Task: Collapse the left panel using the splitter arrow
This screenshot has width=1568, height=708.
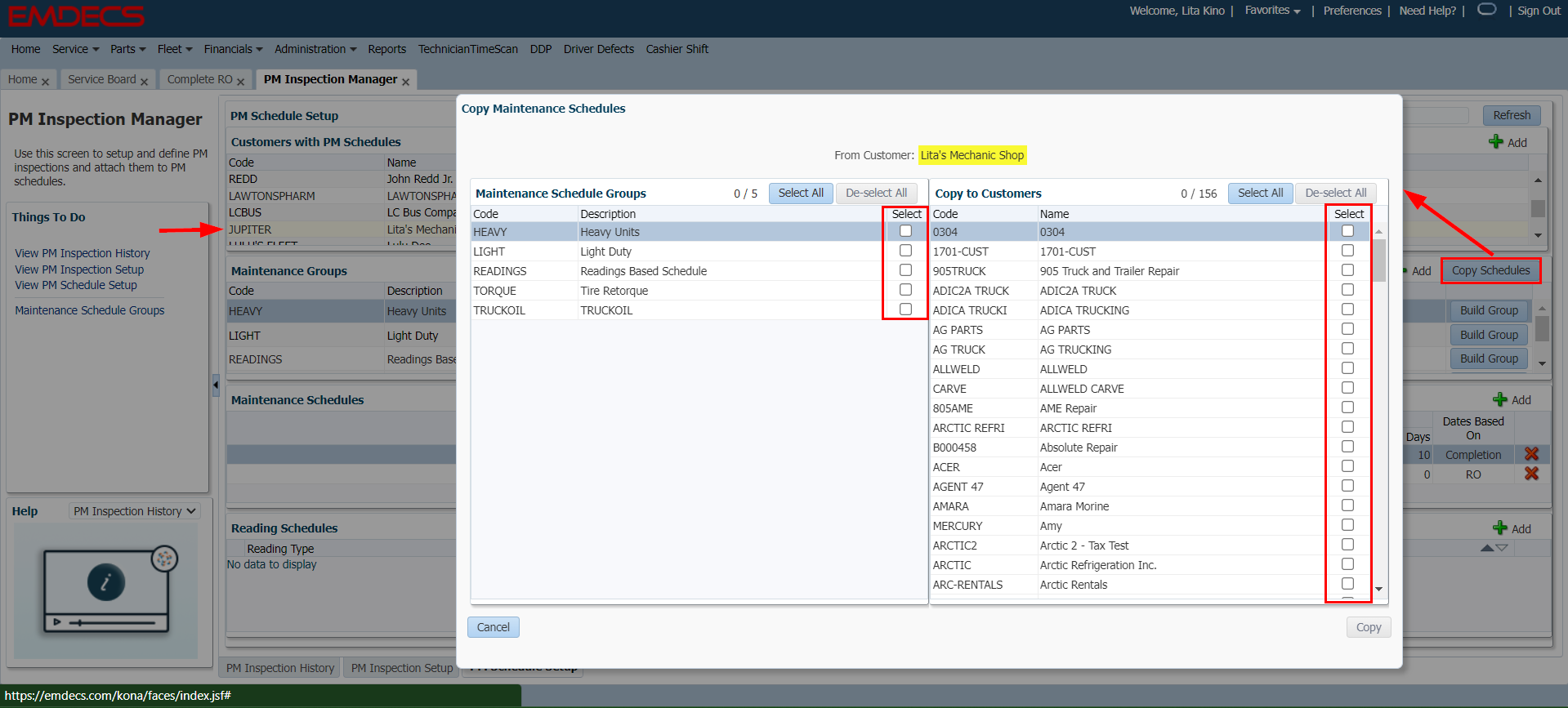Action: [216, 385]
